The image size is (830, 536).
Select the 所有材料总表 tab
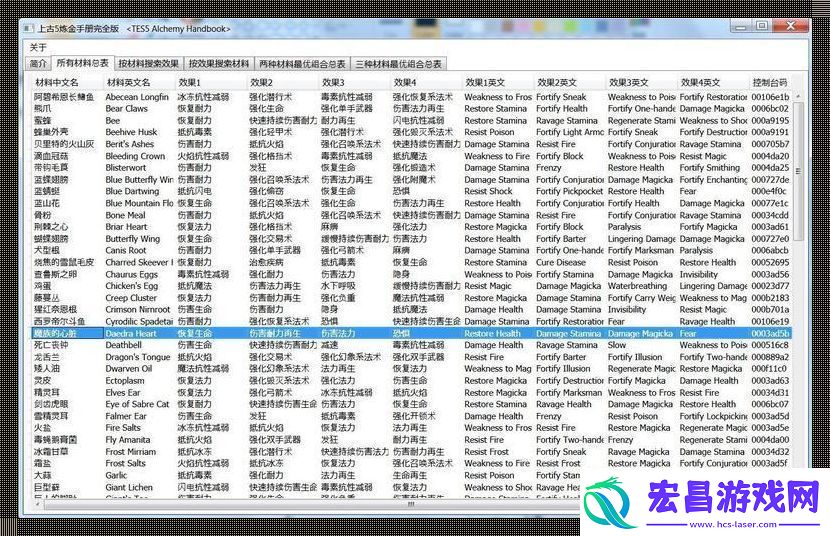(82, 63)
